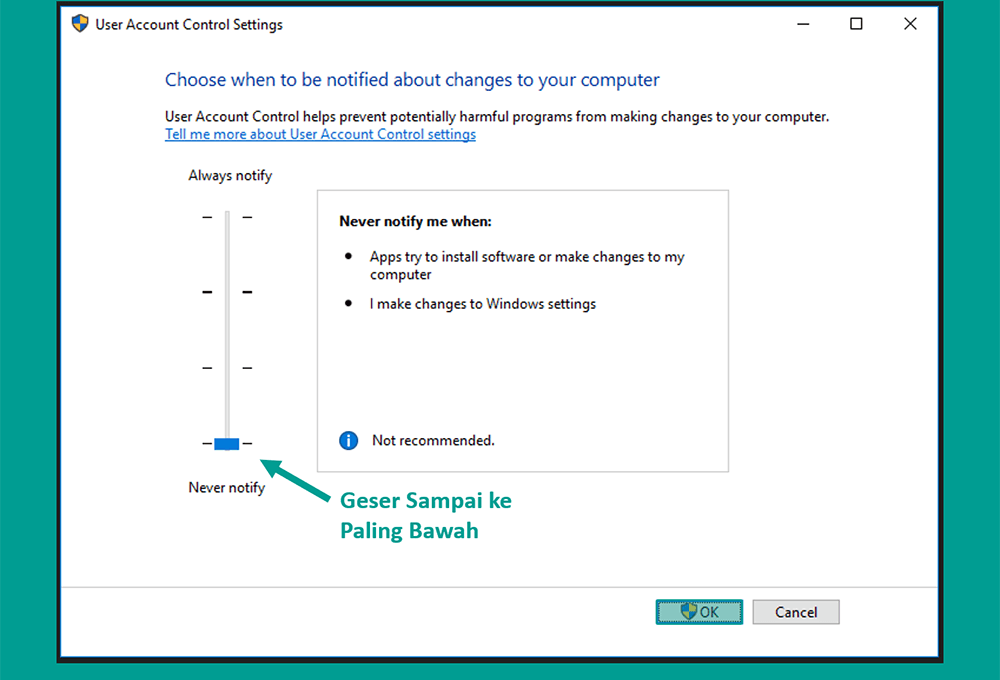
Task: Click 'Apps try to install software' bullet text
Action: (527, 265)
